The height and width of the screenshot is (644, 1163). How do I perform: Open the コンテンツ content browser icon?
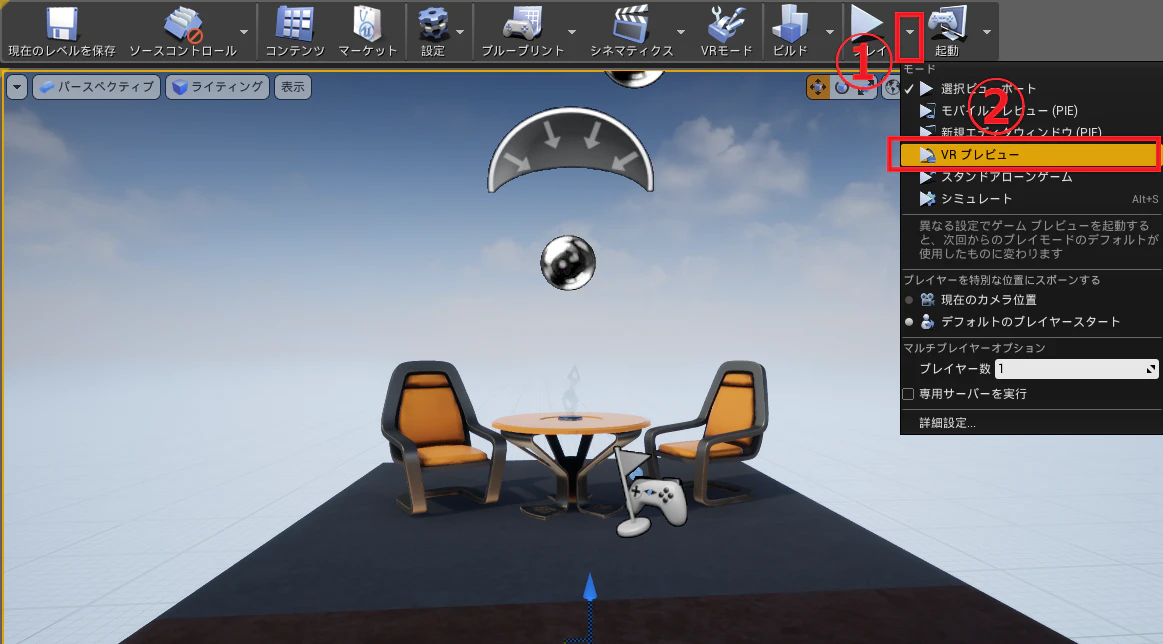click(294, 24)
